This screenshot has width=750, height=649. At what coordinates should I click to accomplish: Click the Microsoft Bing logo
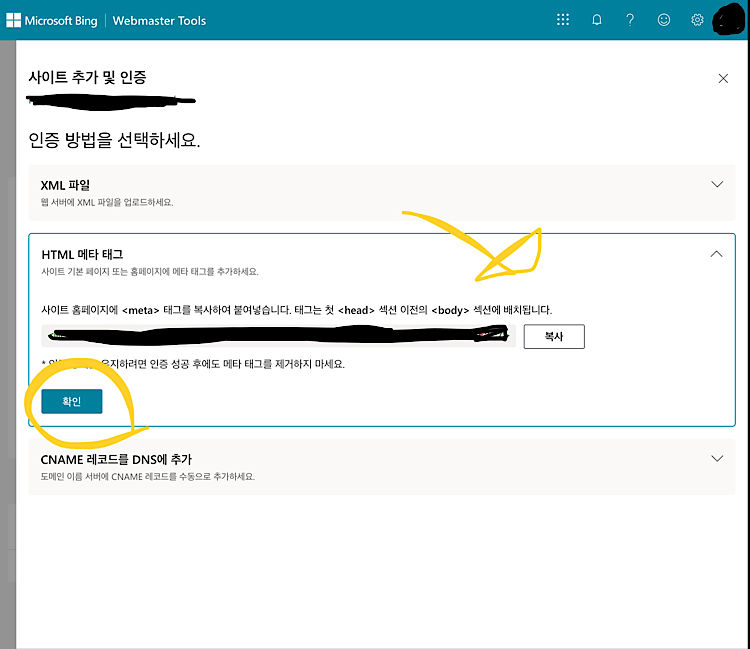coord(52,21)
